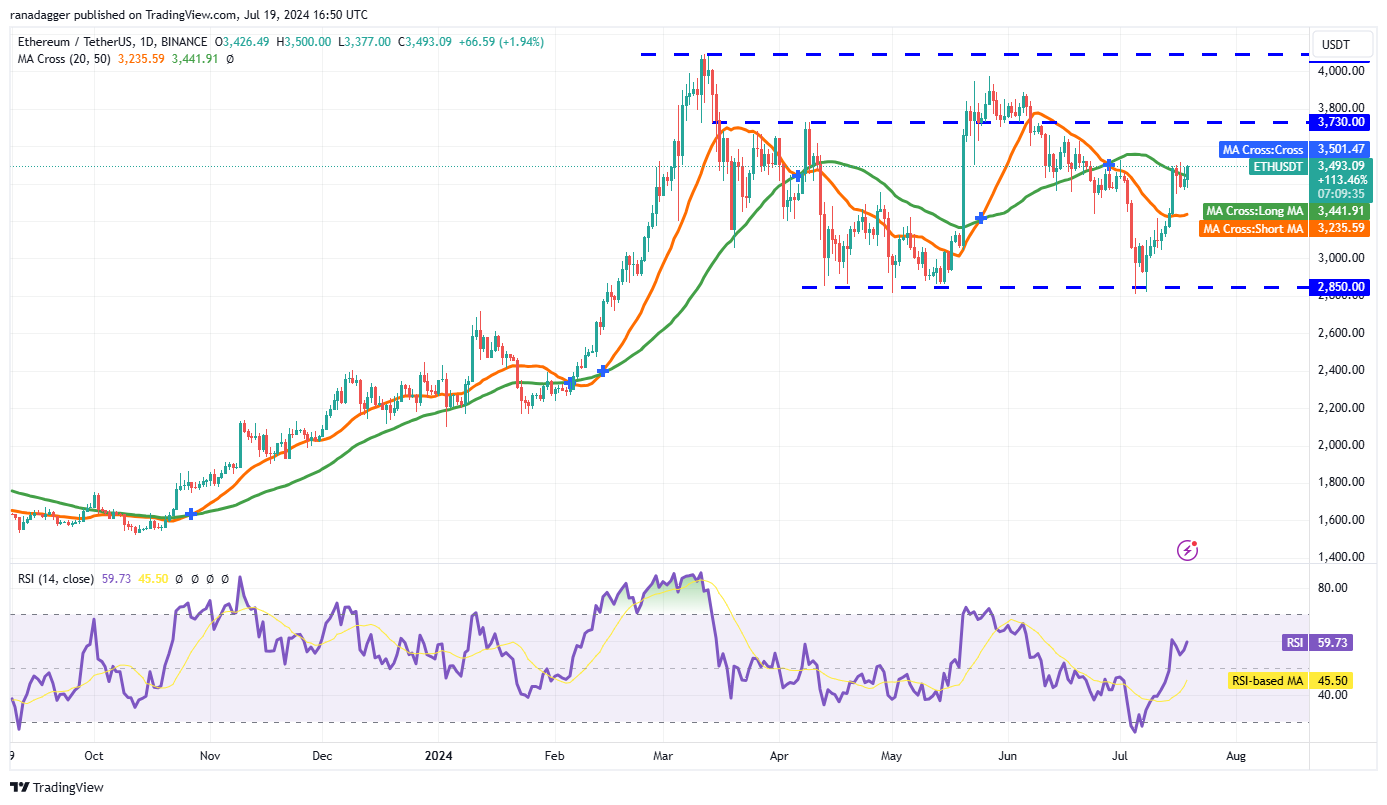The height and width of the screenshot is (805, 1387).
Task: Select the MA cross marker in late October 2023
Action: pos(191,514)
